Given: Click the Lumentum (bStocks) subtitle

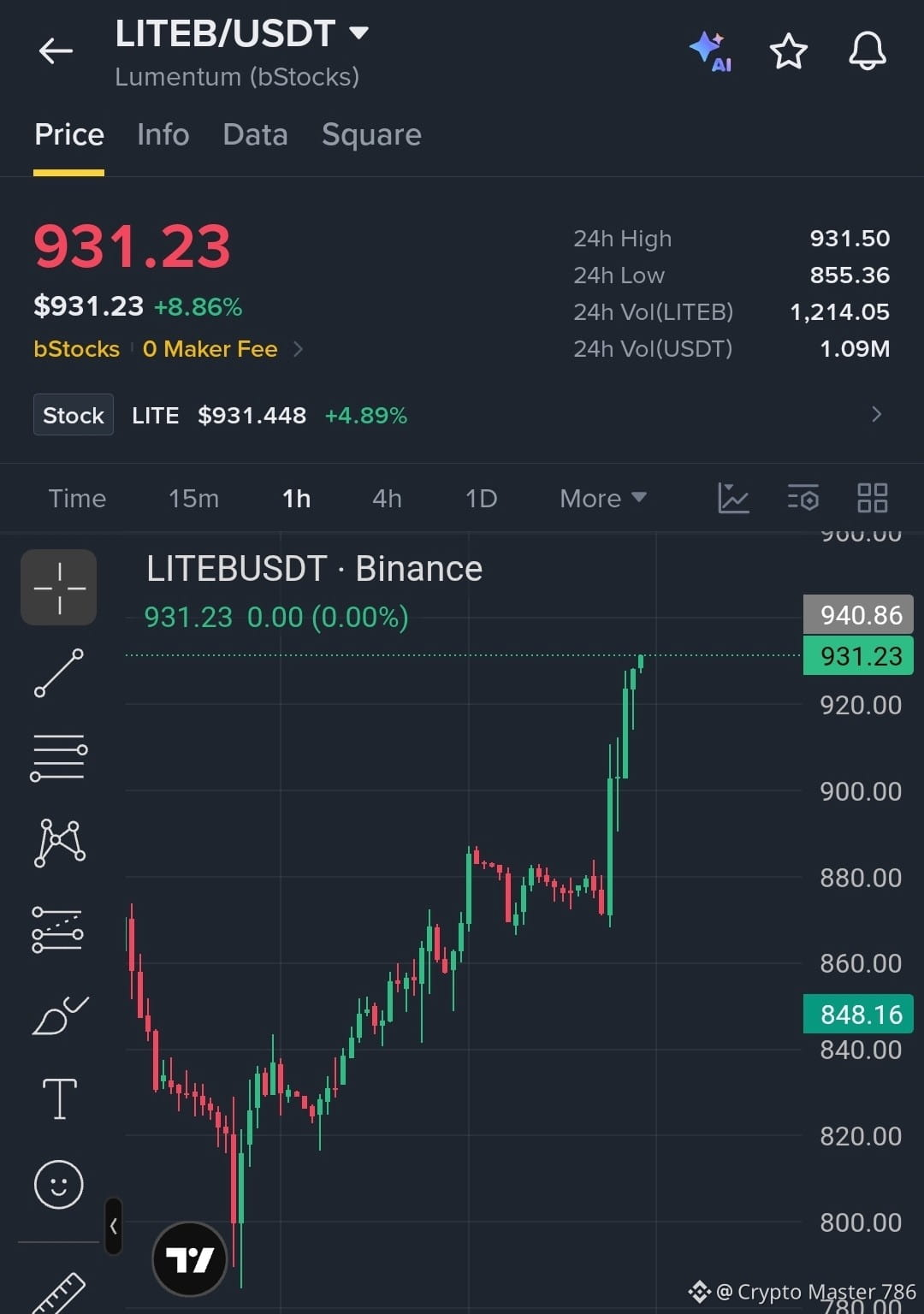Looking at the screenshot, I should pos(237,77).
